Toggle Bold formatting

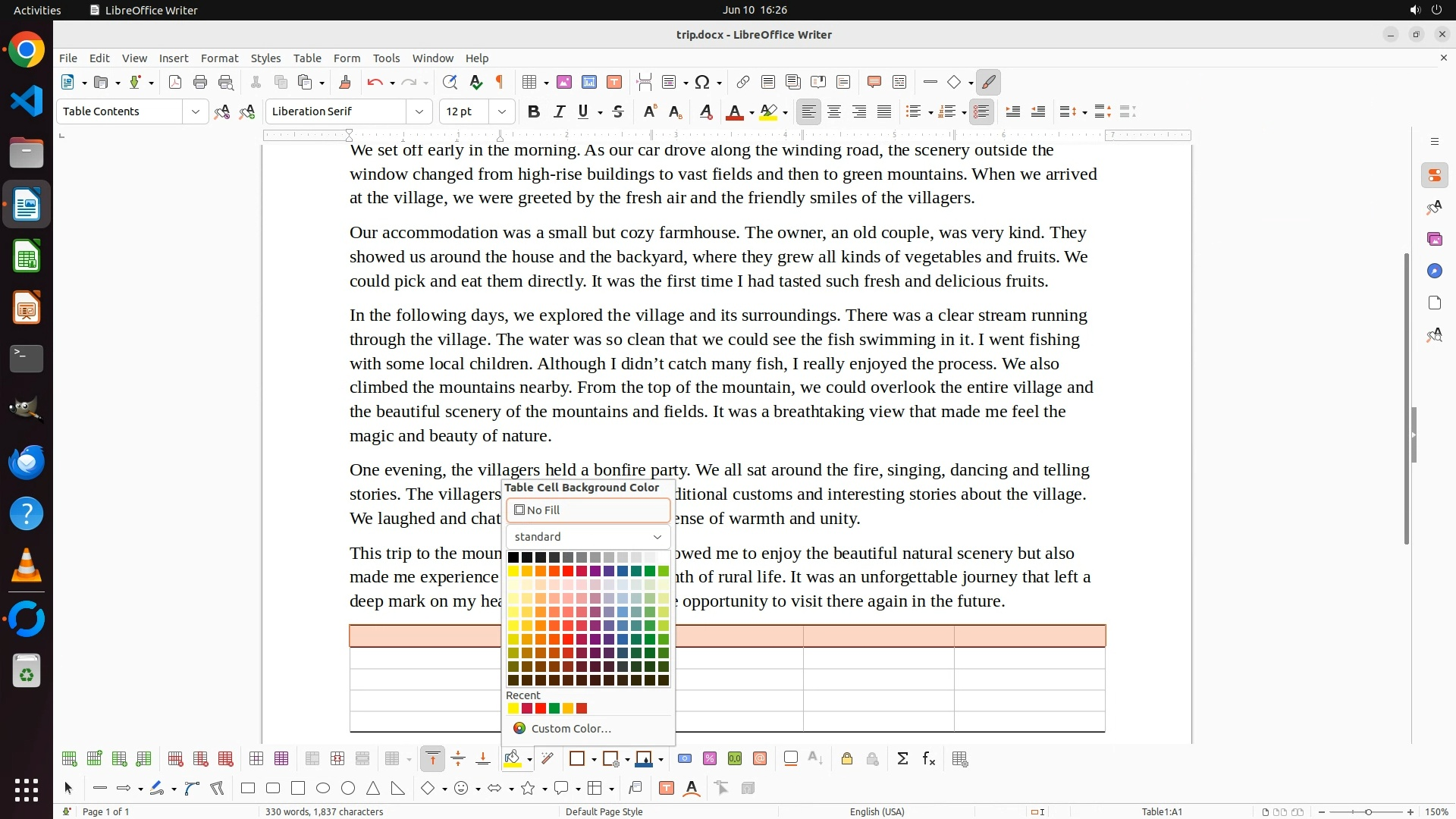pyautogui.click(x=534, y=112)
